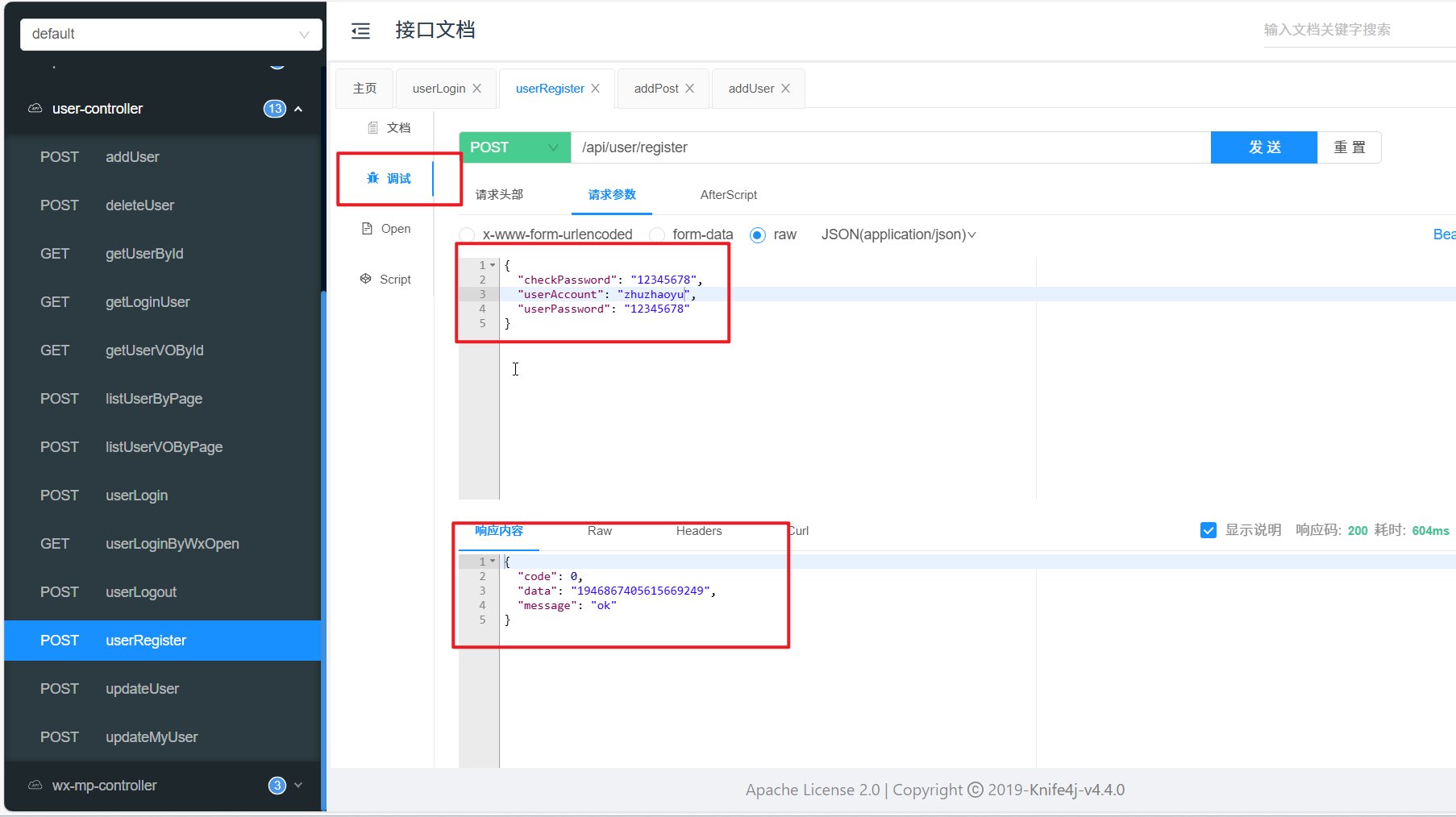Select the 调试 debug bug icon
This screenshot has width=1456, height=817.
pos(373,178)
